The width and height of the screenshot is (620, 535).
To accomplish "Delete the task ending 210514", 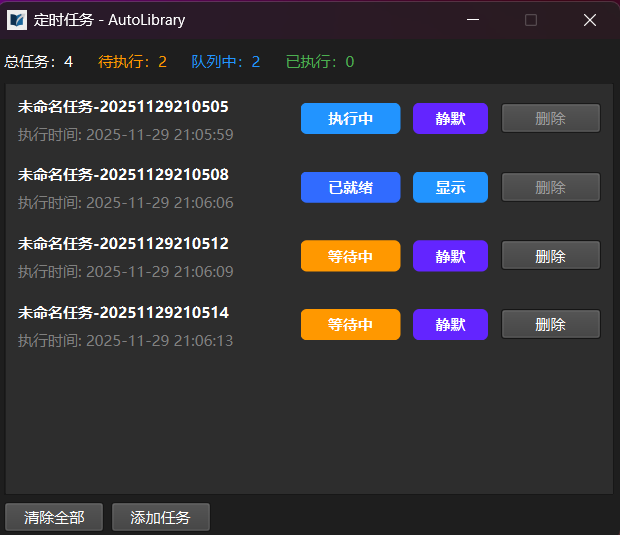I will point(550,325).
